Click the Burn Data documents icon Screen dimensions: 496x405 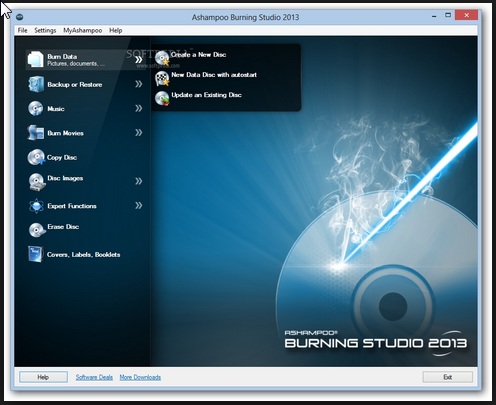tap(36, 59)
